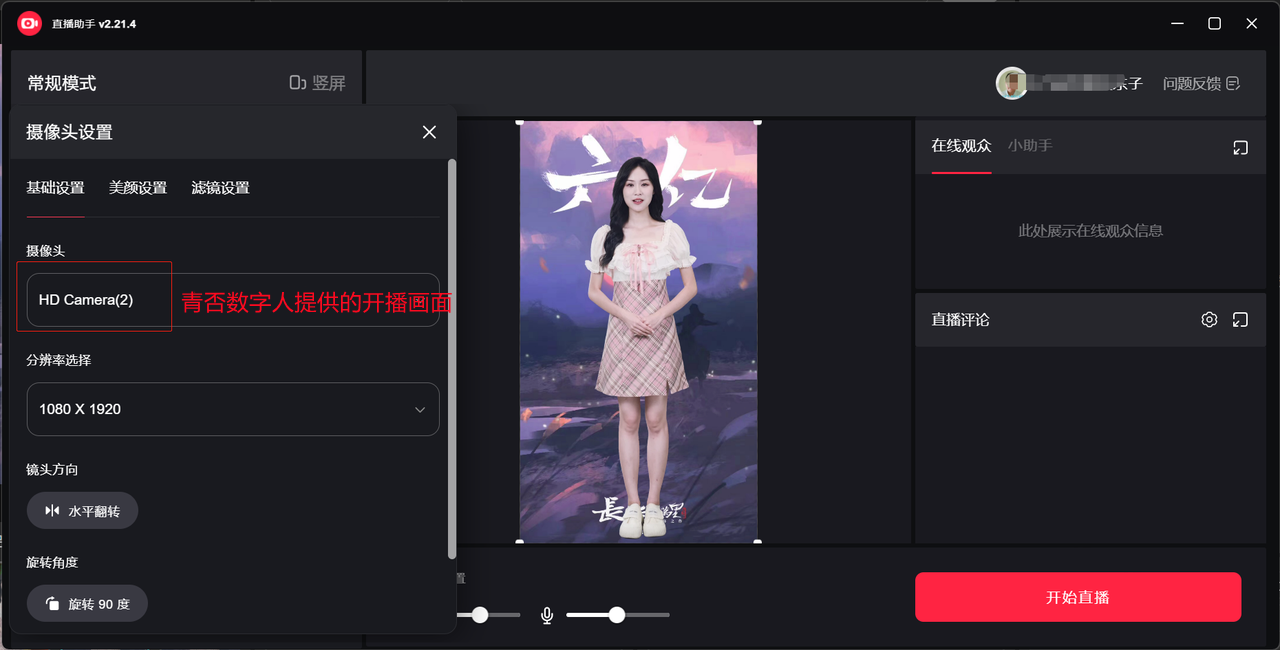1280x650 pixels.
Task: Click the microphone icon near volume slider
Action: (547, 615)
